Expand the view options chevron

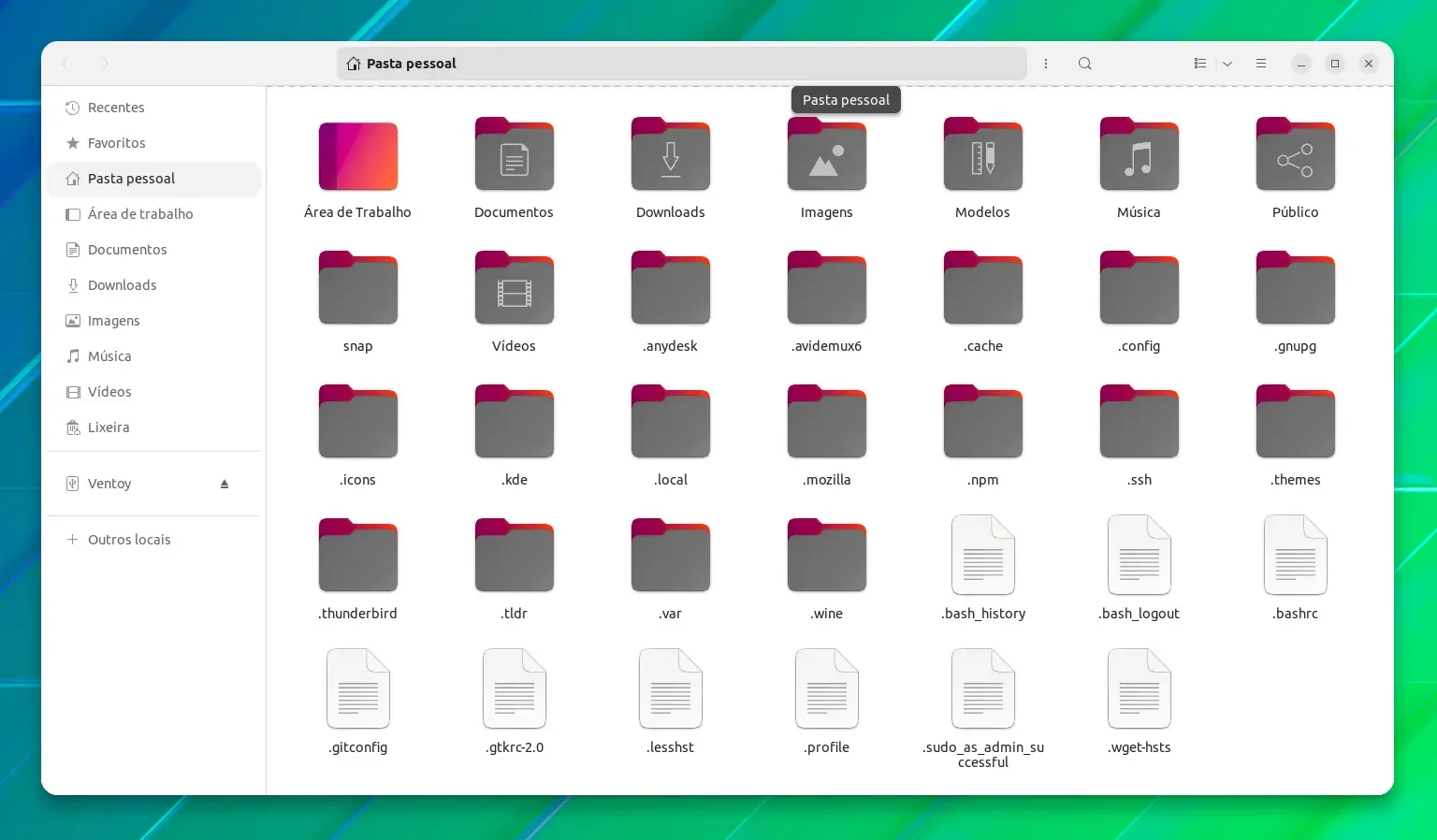point(1227,64)
